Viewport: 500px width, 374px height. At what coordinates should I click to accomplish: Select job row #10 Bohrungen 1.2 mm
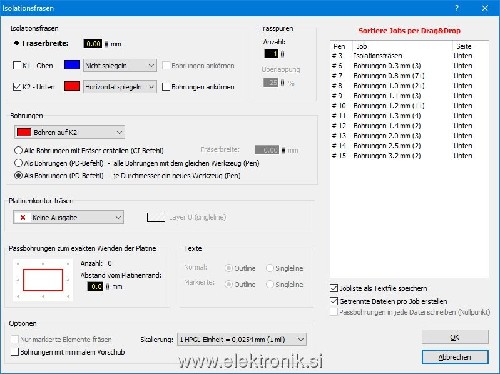[409, 106]
